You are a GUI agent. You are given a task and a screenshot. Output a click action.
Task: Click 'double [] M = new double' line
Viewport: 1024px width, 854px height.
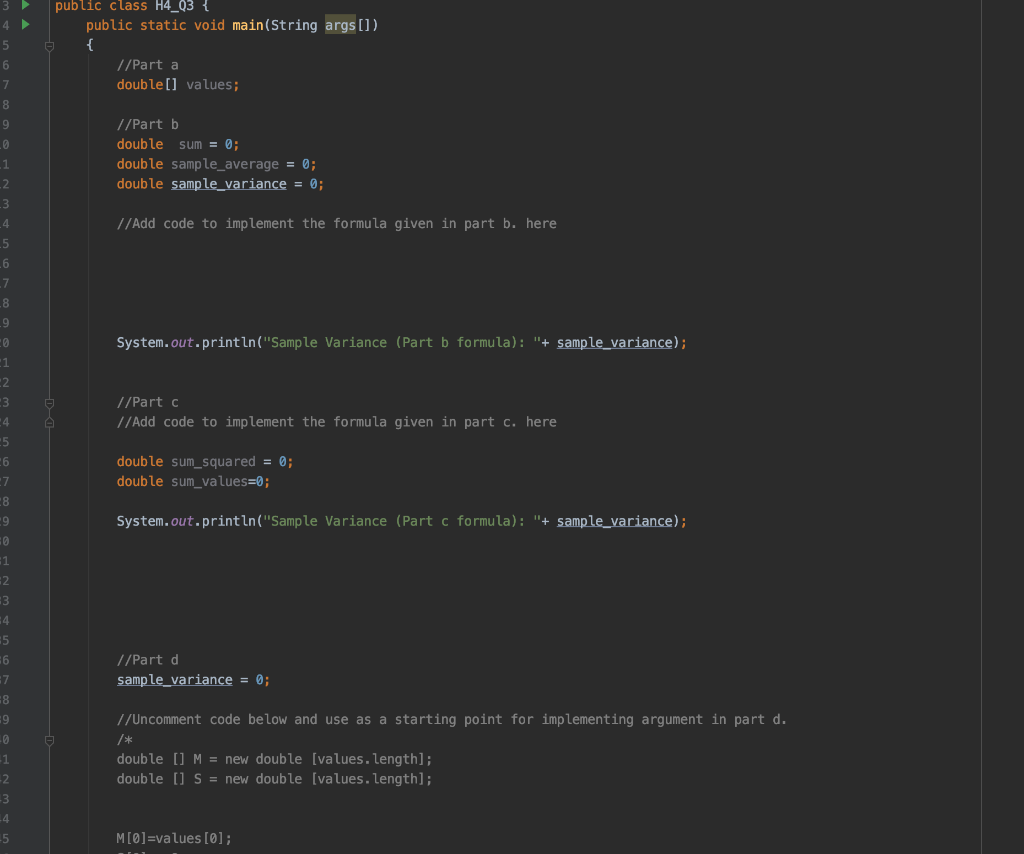(x=274, y=759)
